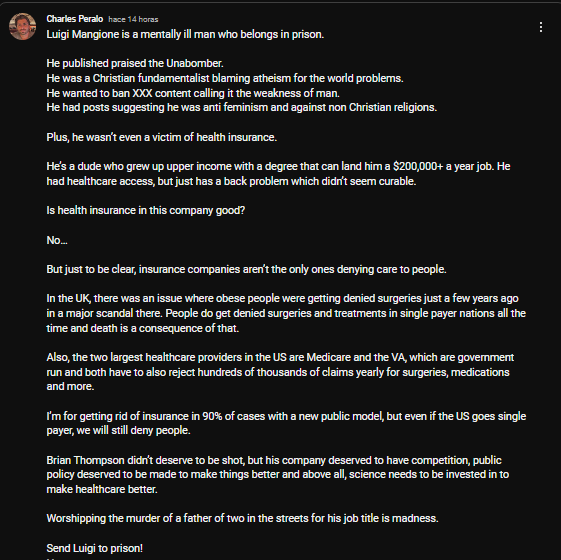
Task: Click the 'Worshipping the murder' sentence
Action: [243, 518]
